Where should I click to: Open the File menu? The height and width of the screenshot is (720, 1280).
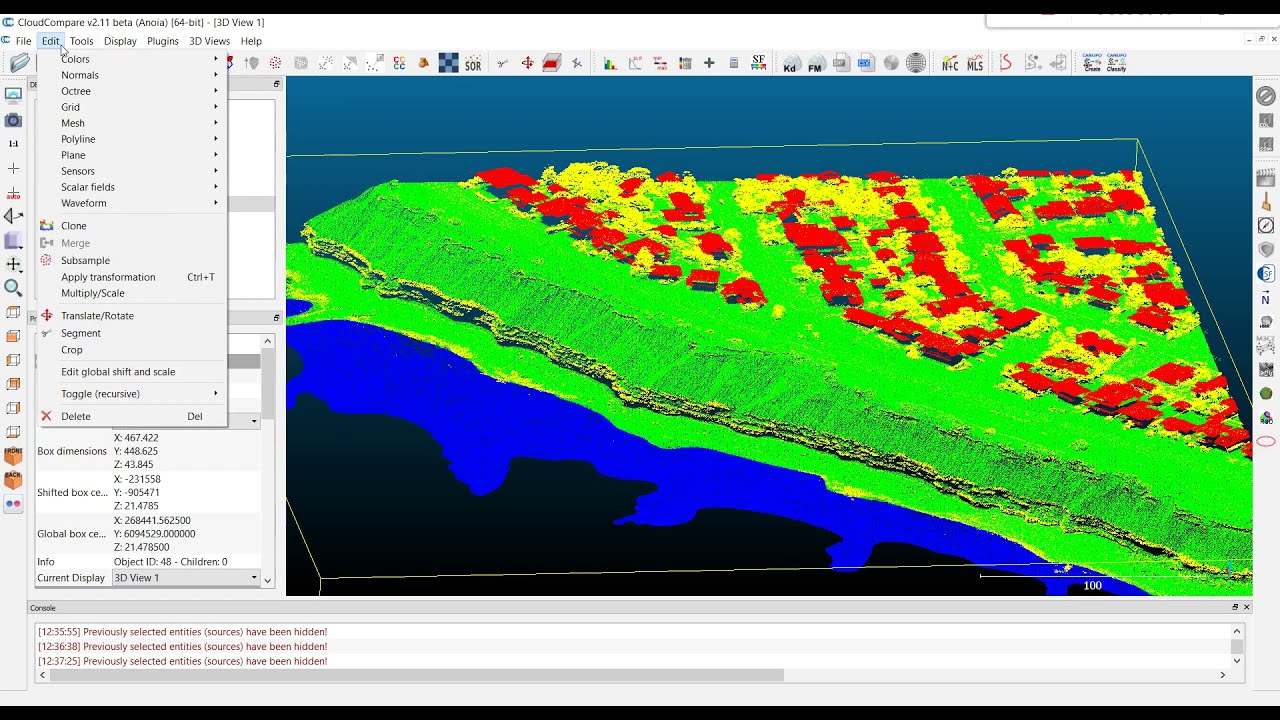[x=23, y=41]
